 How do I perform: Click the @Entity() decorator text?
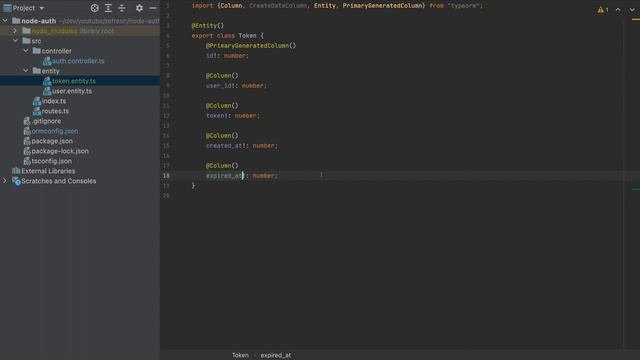tap(208, 25)
